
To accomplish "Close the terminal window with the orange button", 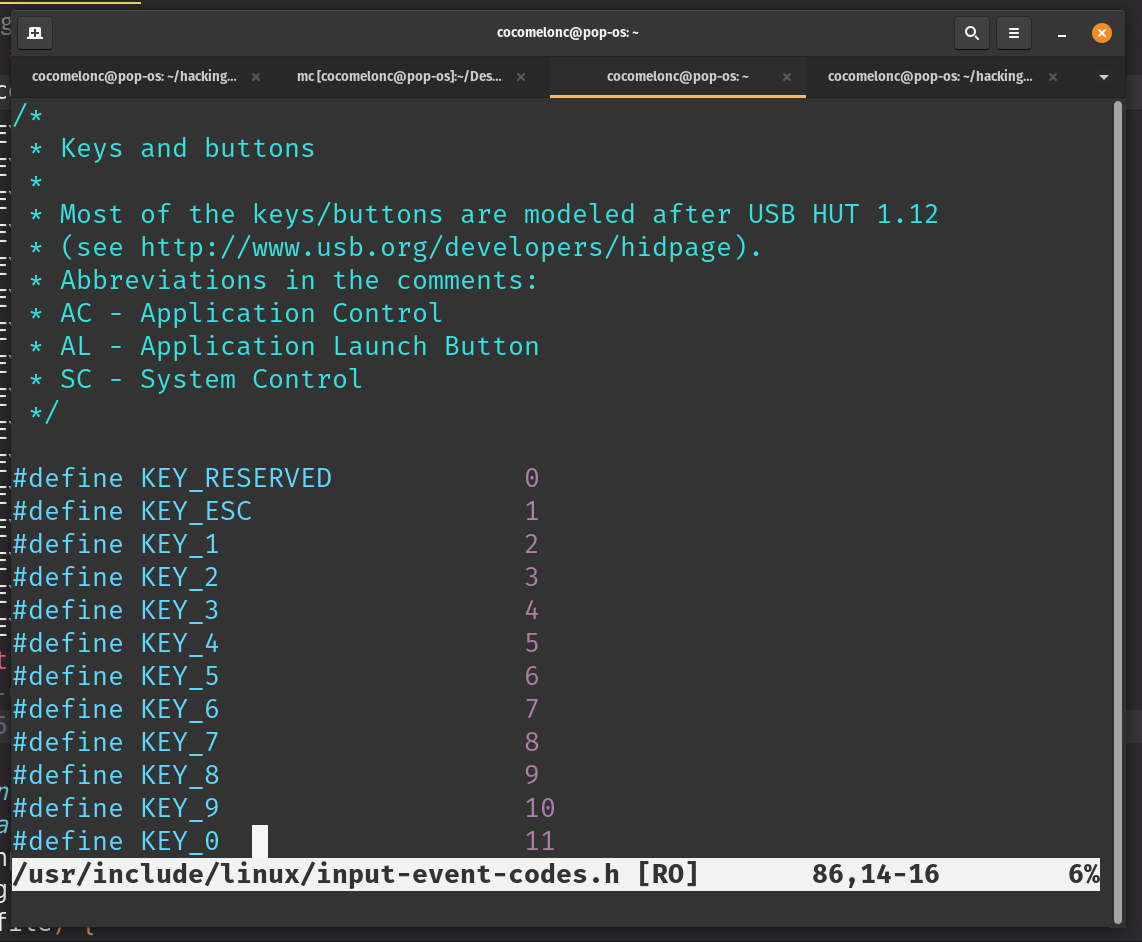I will pyautogui.click(x=1101, y=33).
